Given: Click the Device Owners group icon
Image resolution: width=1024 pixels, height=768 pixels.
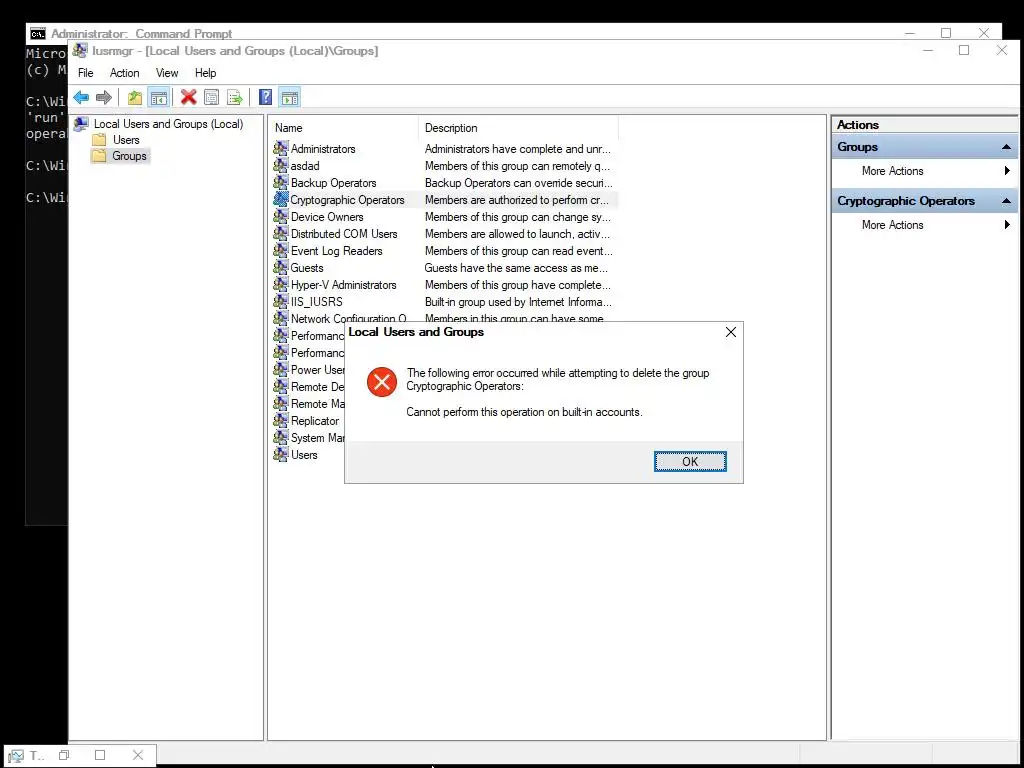Looking at the screenshot, I should [x=281, y=217].
